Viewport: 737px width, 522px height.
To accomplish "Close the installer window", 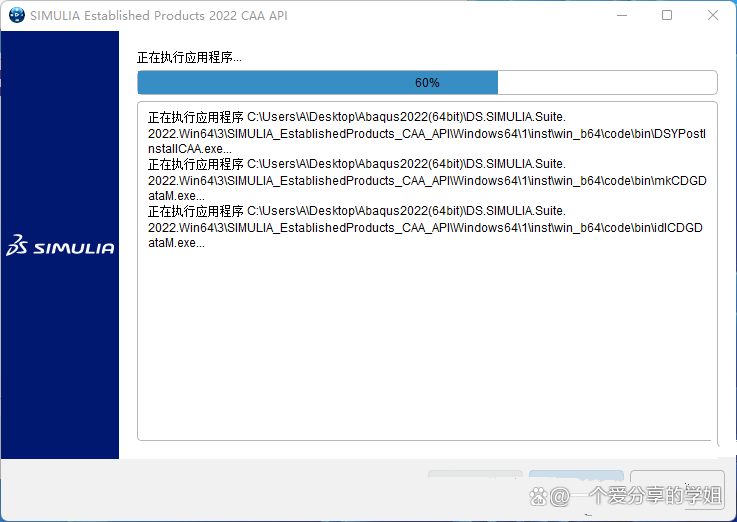I will 713,16.
